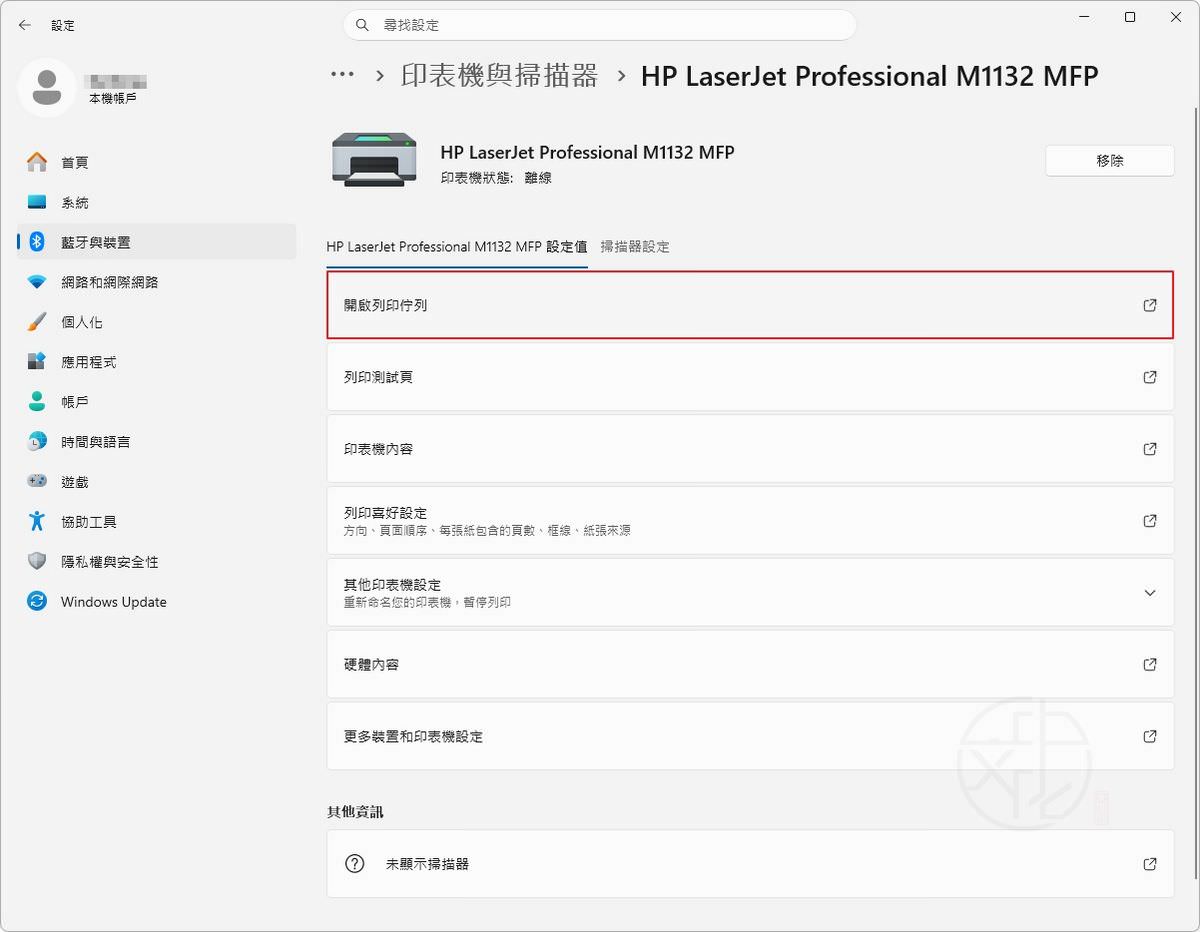The width and height of the screenshot is (1200, 932).
Task: Click the 尋找設定 search field
Action: point(600,25)
